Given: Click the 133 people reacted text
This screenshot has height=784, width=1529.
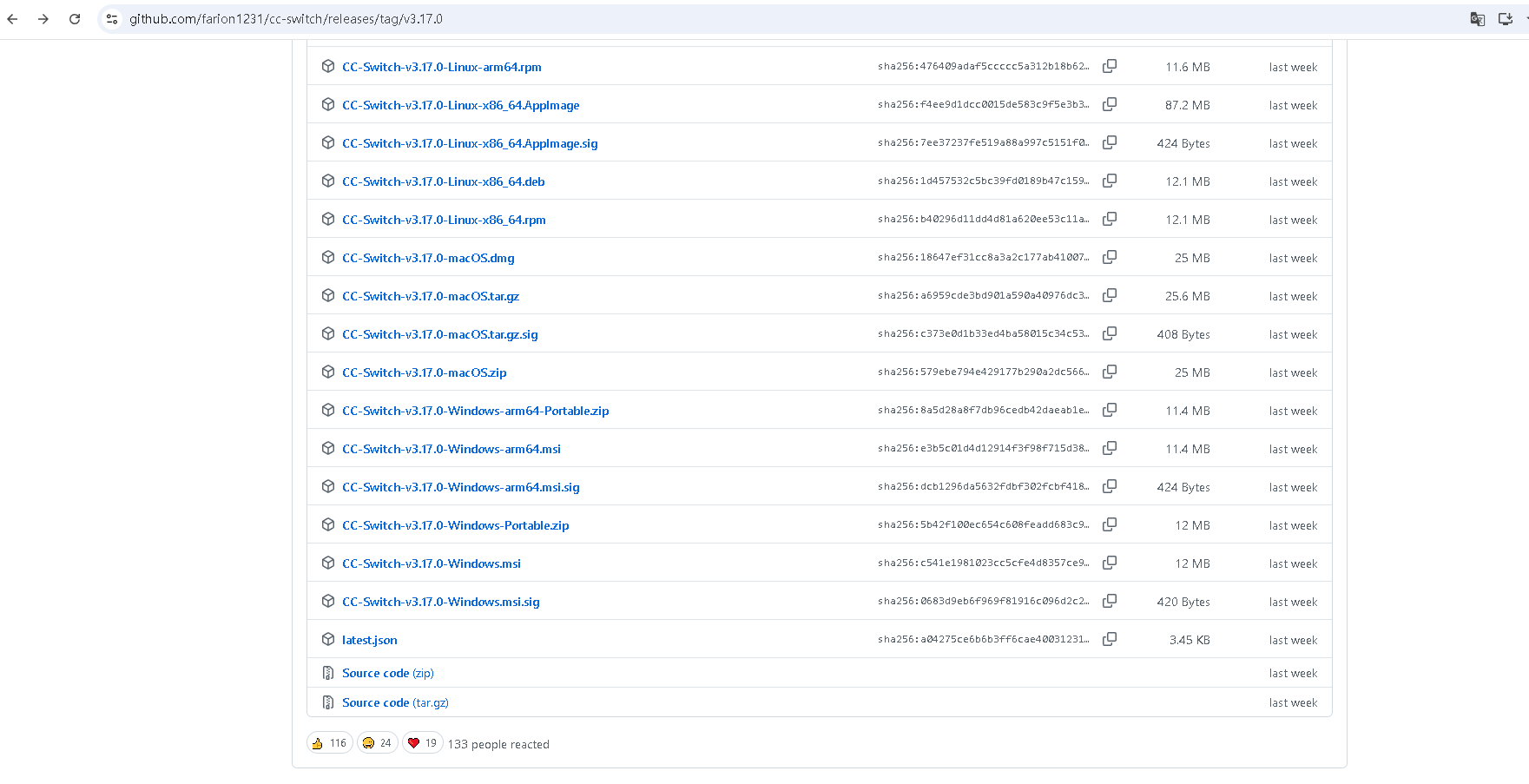Looking at the screenshot, I should click(498, 744).
